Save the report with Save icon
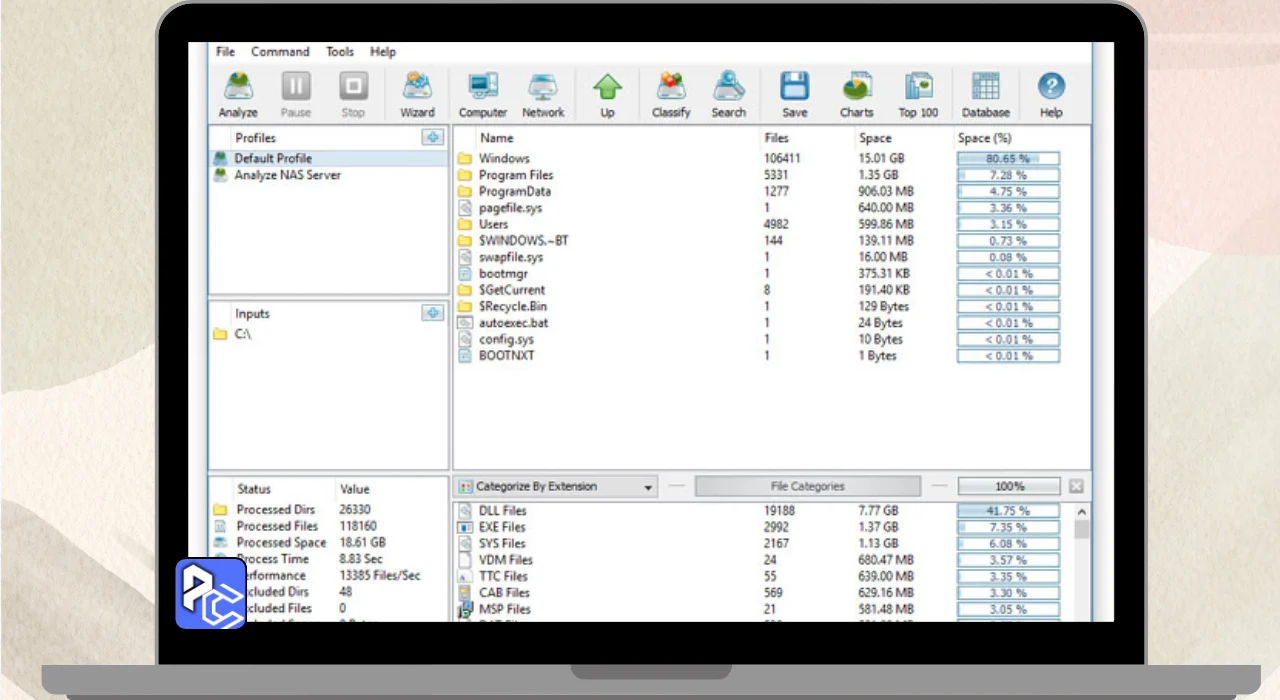The height and width of the screenshot is (700, 1280). point(795,94)
